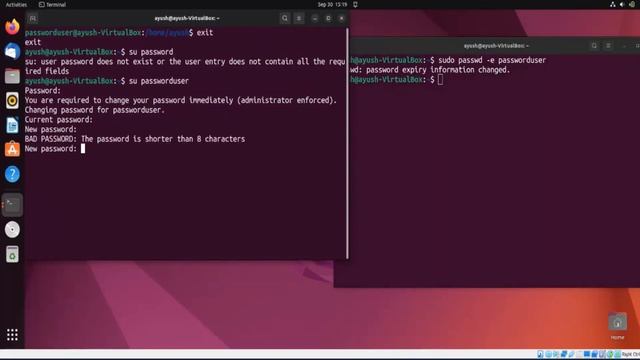This screenshot has width=640, height=360.
Task: Search in the front terminal window
Action: 285,18
